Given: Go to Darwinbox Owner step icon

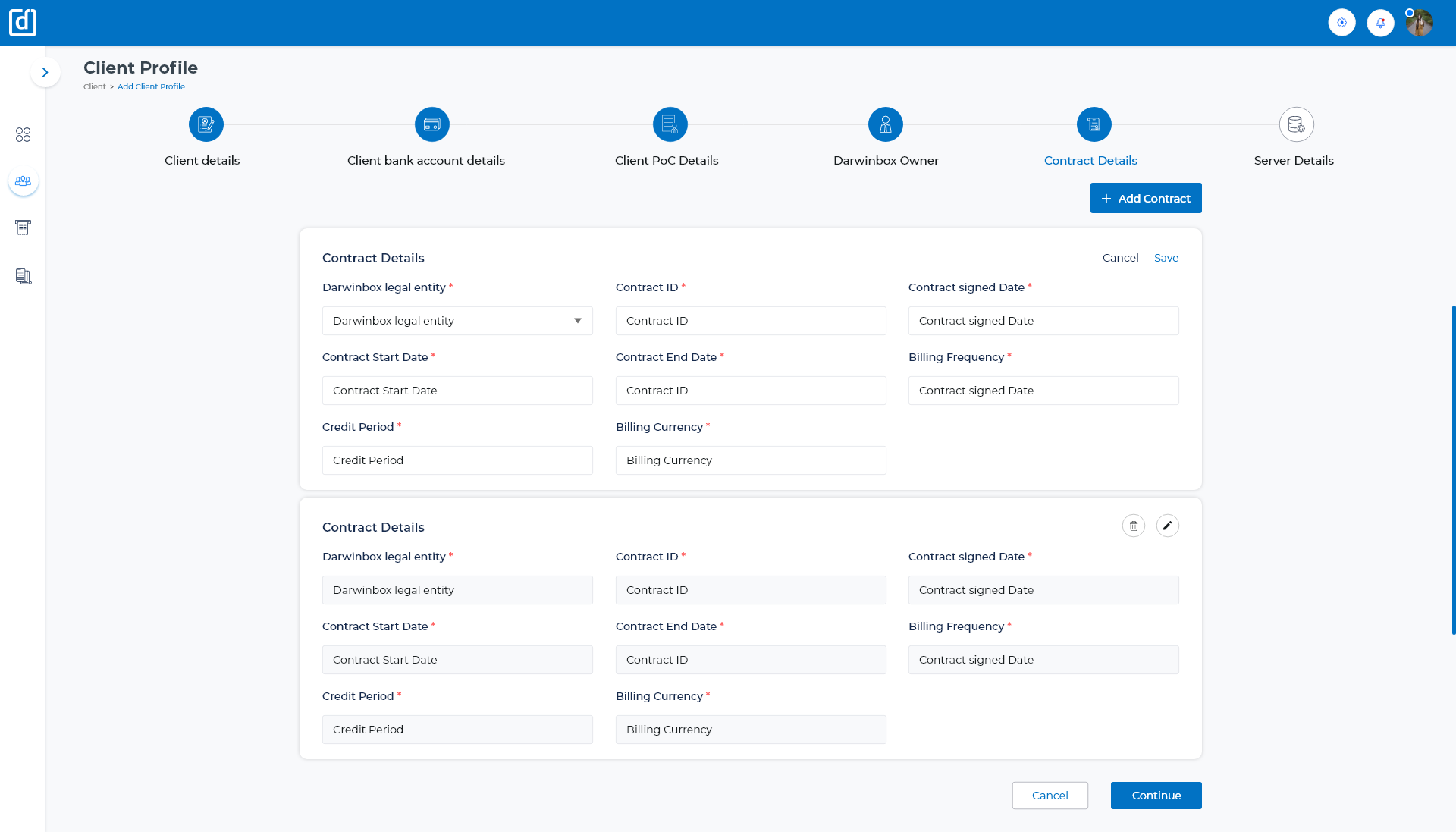Looking at the screenshot, I should tap(886, 124).
